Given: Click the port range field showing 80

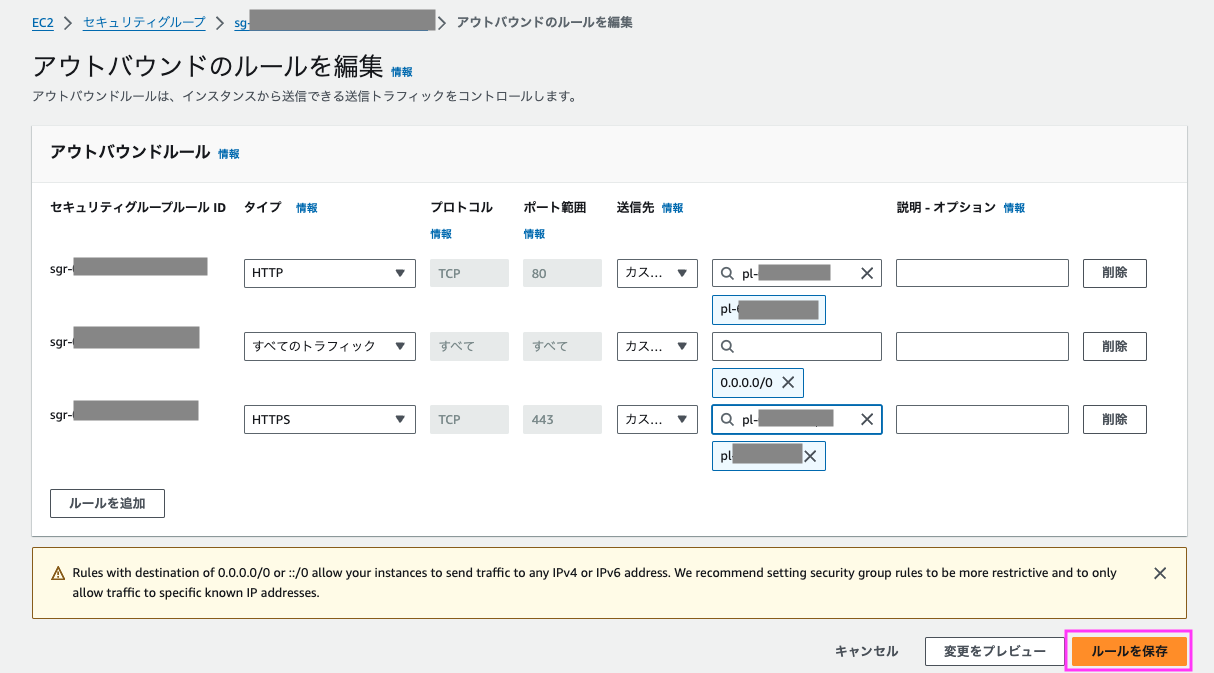Looking at the screenshot, I should coord(562,273).
